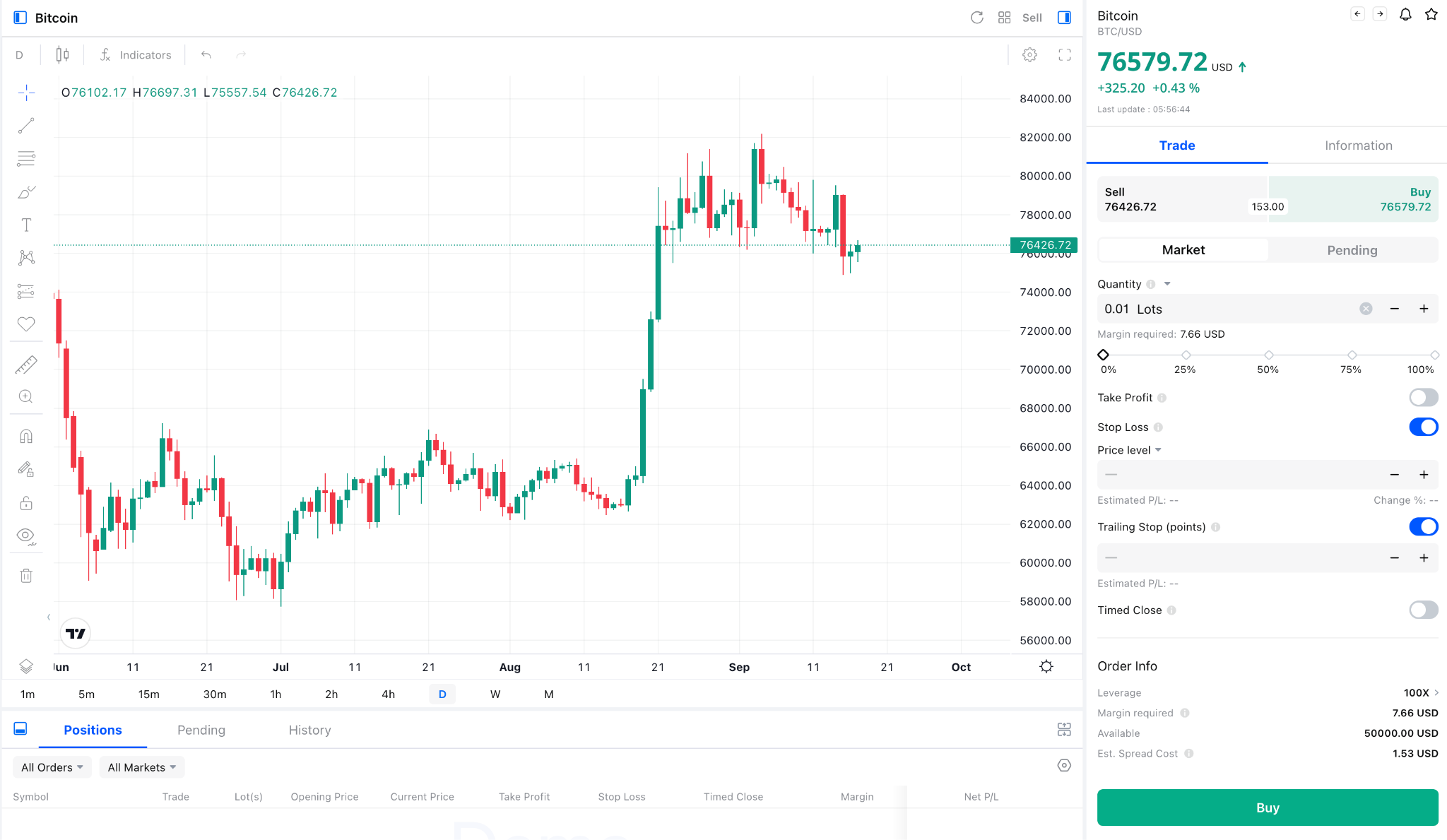The image size is (1447, 840).
Task: Open positions table layout icon
Action: click(x=1064, y=730)
